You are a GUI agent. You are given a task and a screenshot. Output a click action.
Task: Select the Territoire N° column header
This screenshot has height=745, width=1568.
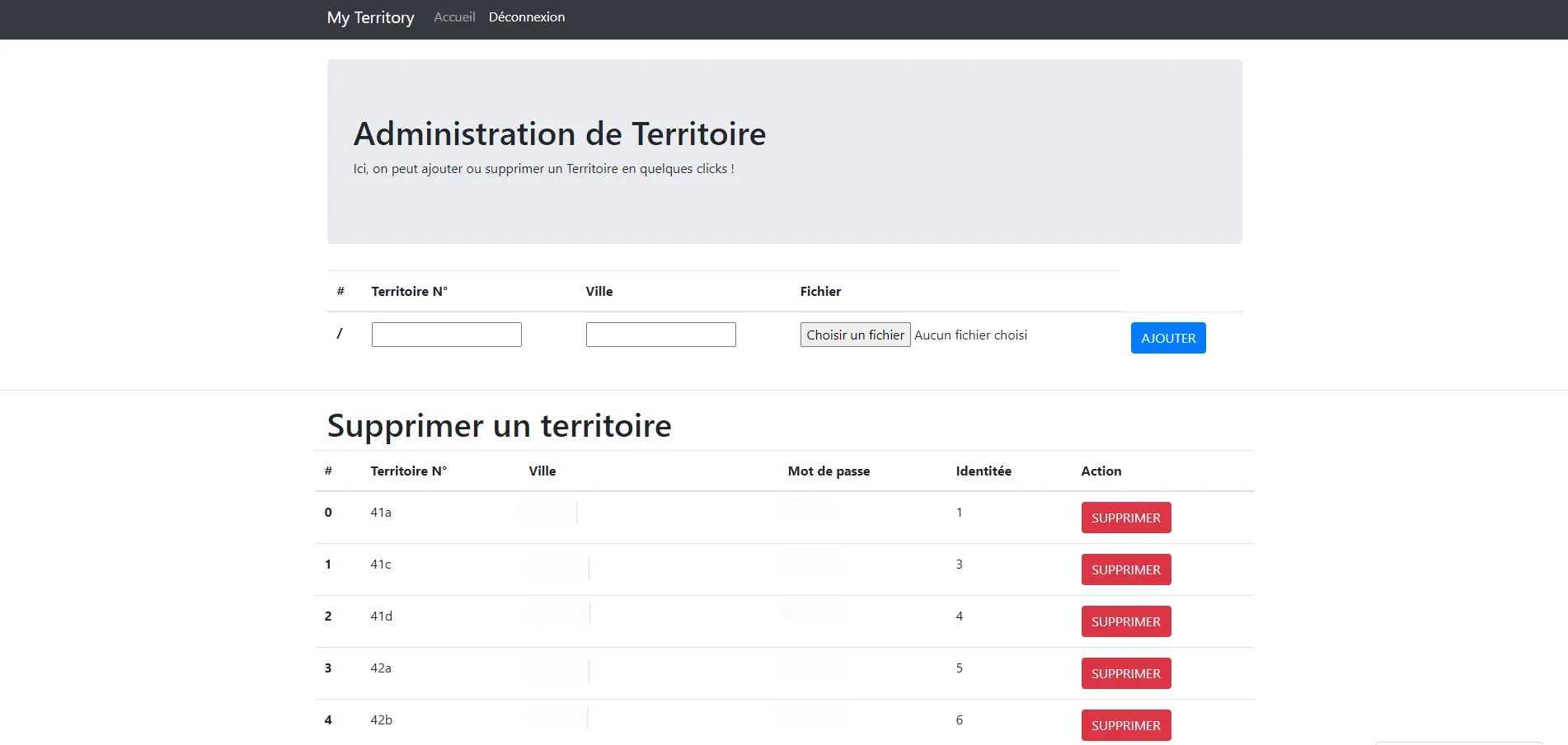(x=408, y=471)
